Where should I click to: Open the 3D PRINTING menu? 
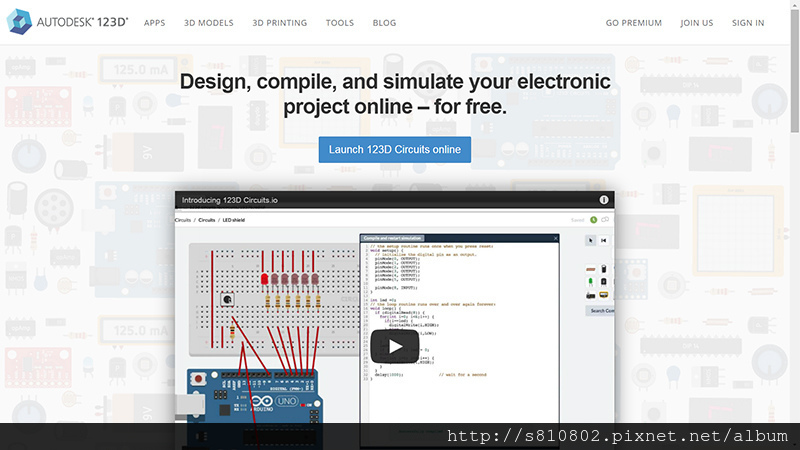280,23
